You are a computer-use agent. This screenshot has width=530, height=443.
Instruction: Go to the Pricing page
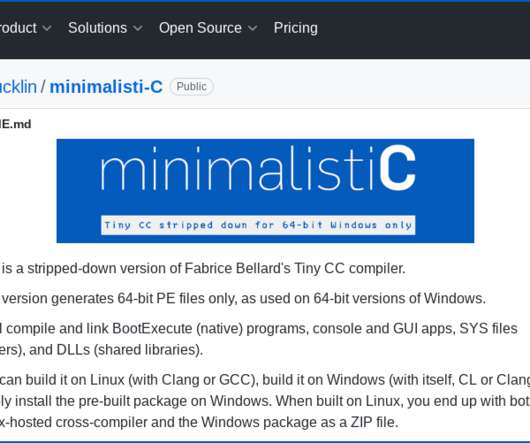[296, 28]
